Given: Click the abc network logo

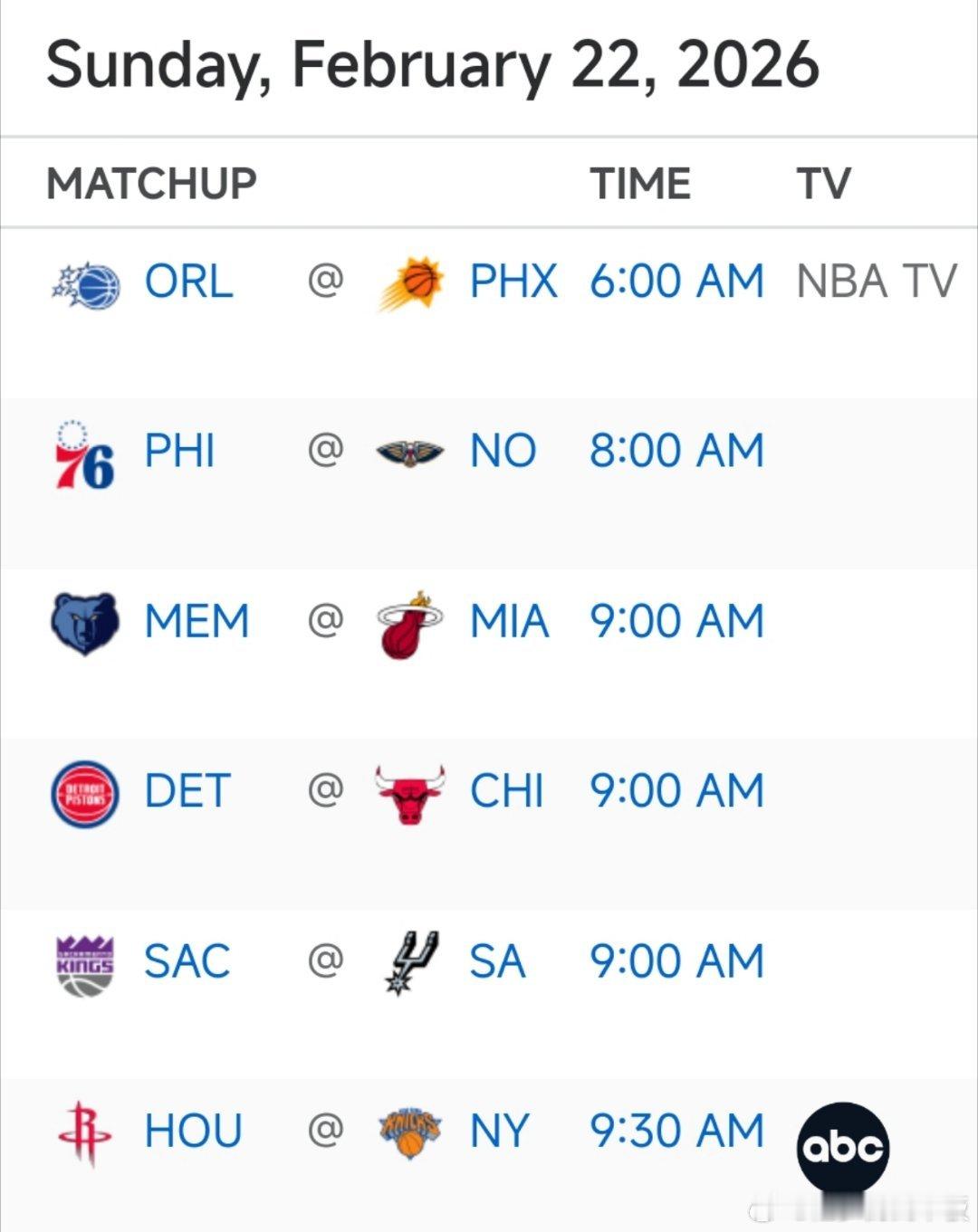Looking at the screenshot, I should tap(842, 1148).
